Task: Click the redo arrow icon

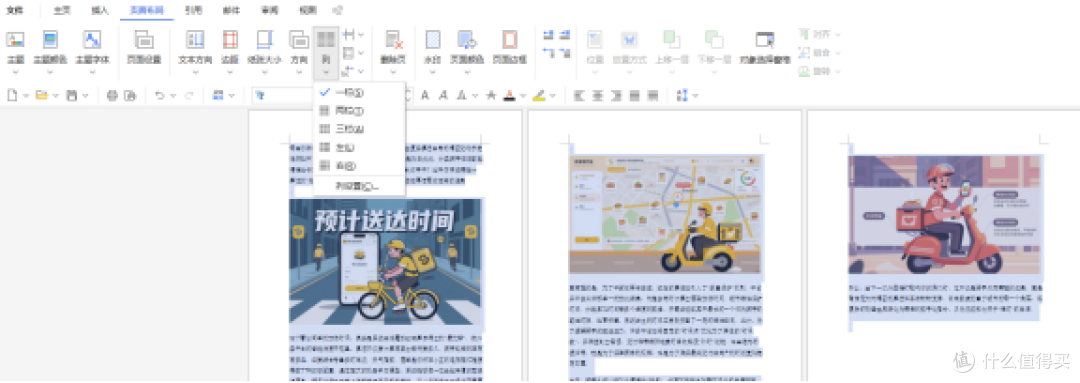Action: pos(189,95)
